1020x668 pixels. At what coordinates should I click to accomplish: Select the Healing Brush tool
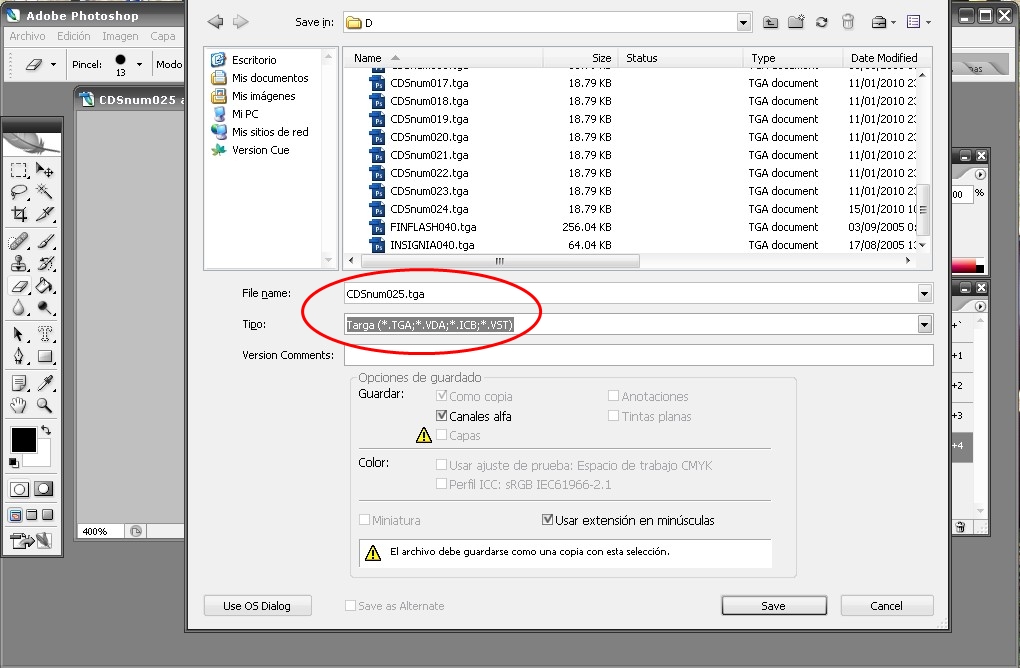click(x=19, y=241)
